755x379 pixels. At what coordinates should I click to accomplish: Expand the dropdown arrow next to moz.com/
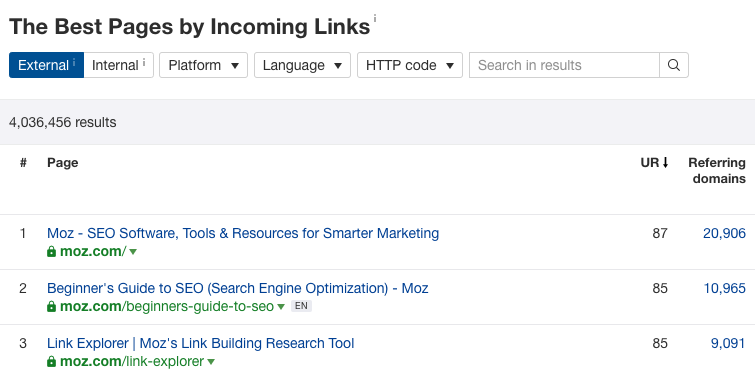pyautogui.click(x=133, y=252)
